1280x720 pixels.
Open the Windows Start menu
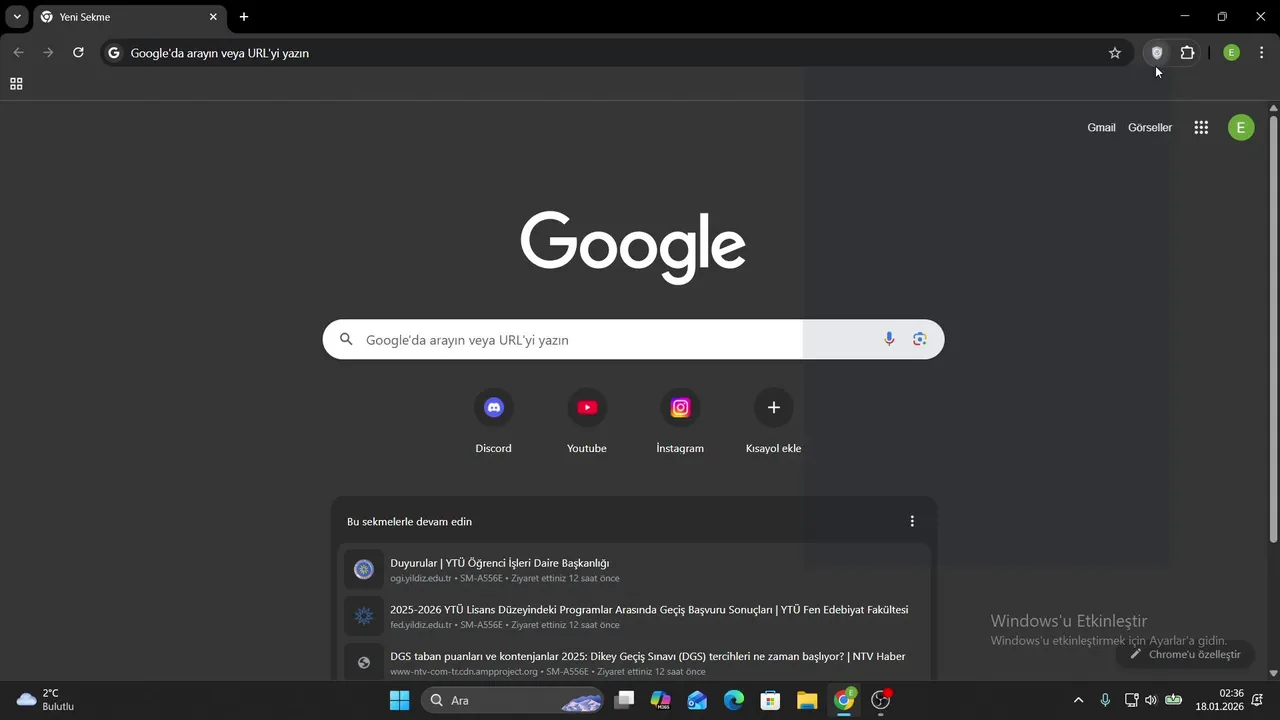[399, 700]
